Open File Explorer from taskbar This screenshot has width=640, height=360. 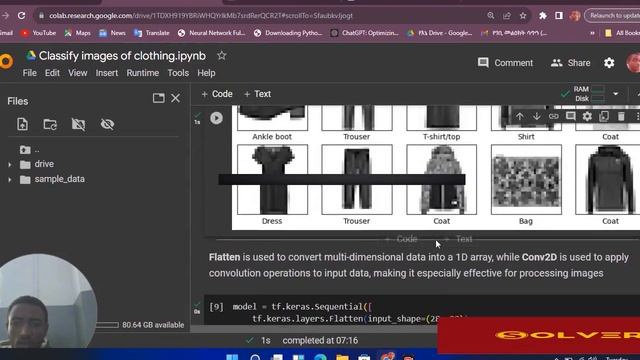coord(342,357)
